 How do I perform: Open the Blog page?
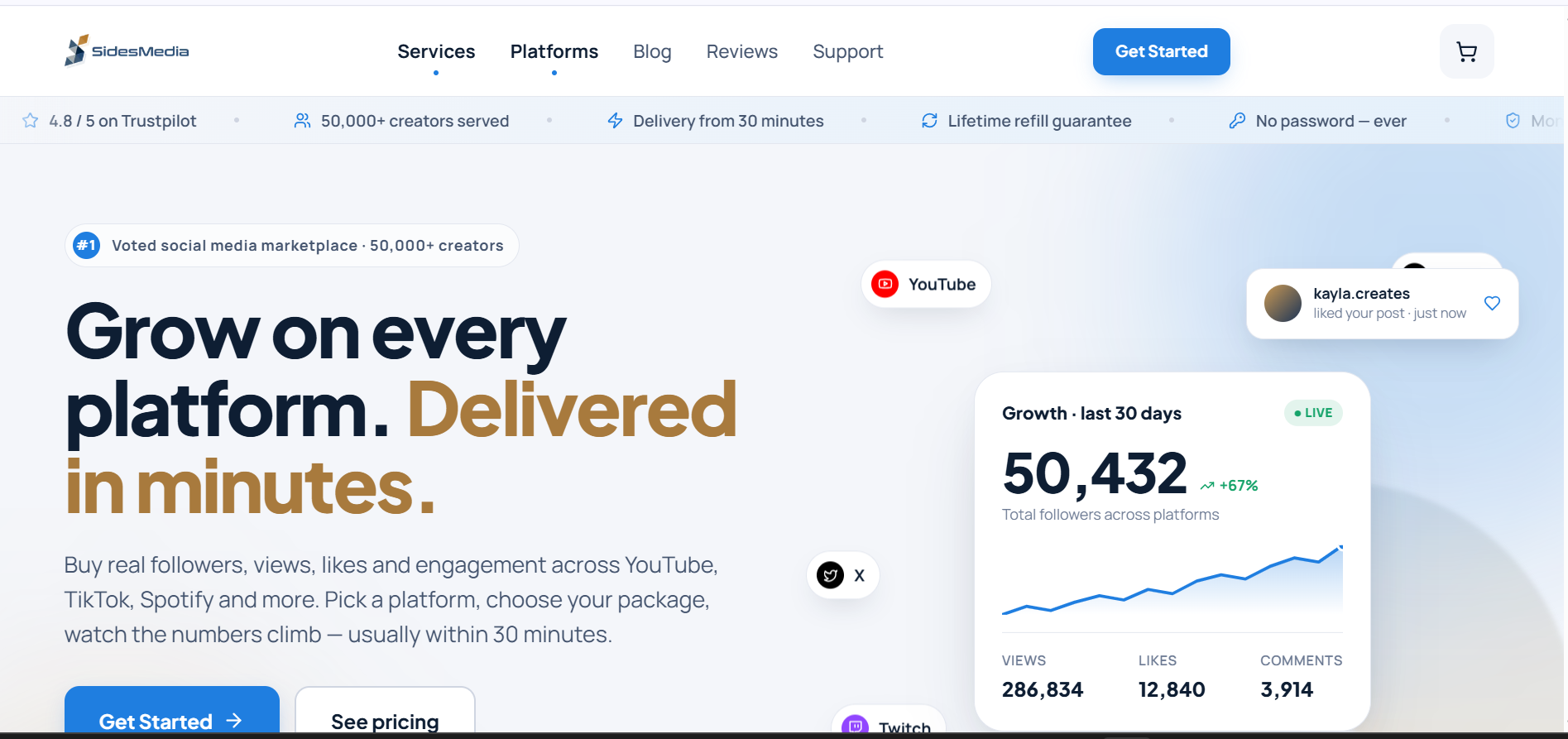tap(652, 51)
